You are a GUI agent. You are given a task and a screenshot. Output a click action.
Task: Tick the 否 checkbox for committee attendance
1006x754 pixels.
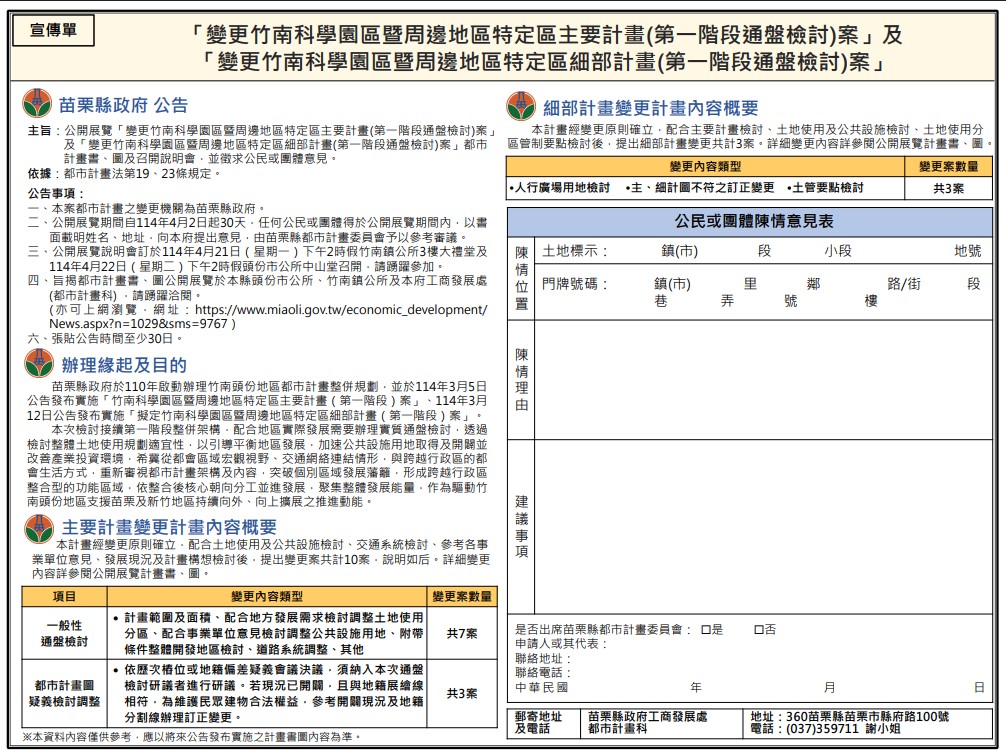759,630
